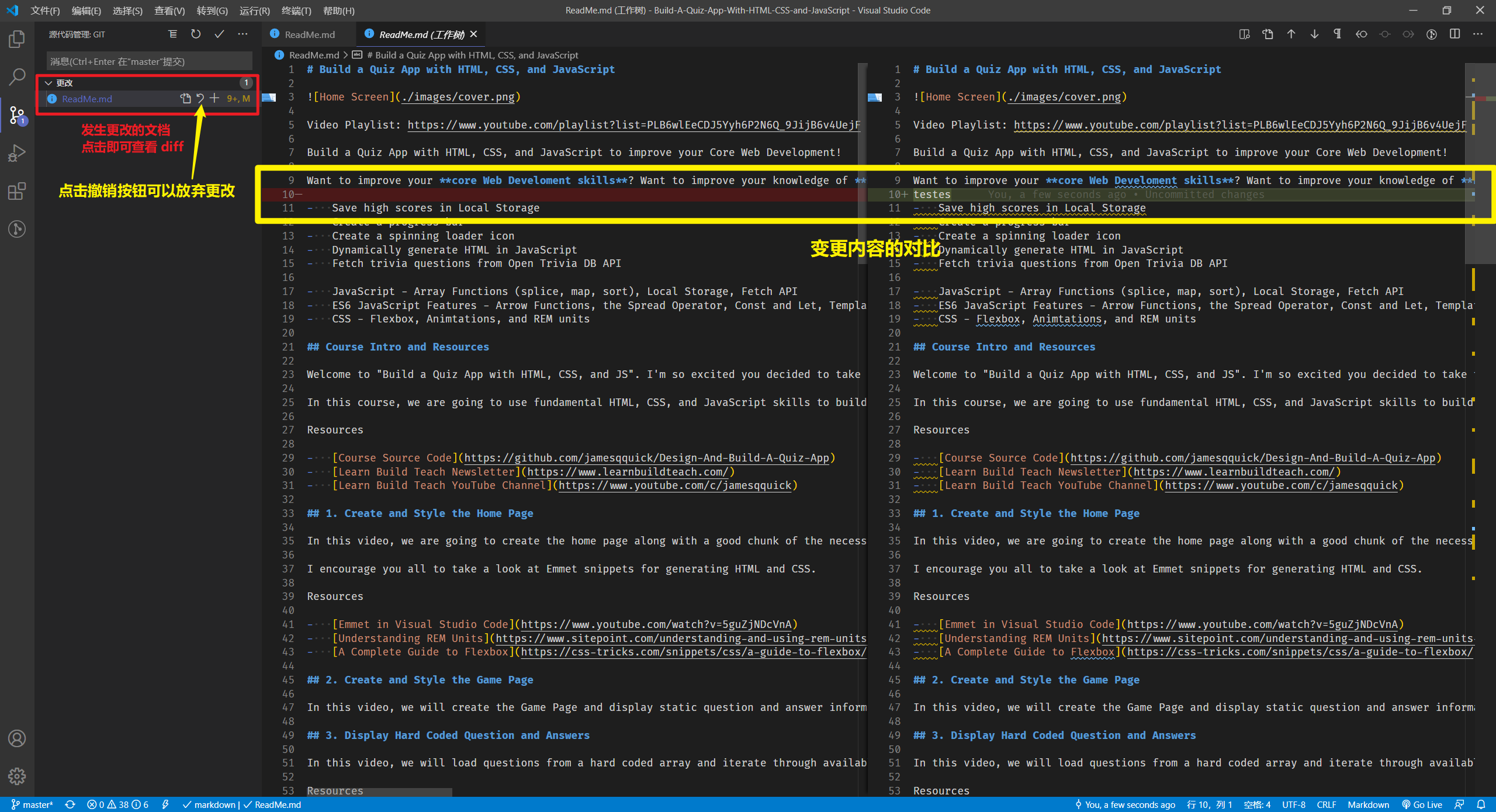Viewport: 1496px width, 812px height.
Task: Stage ReadMe.md changes with plus icon
Action: [x=214, y=99]
